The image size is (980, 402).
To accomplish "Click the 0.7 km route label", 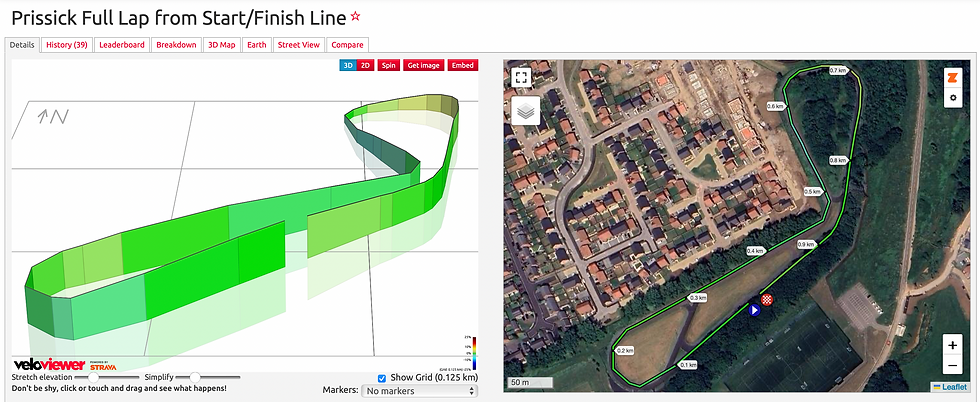I will pos(838,71).
